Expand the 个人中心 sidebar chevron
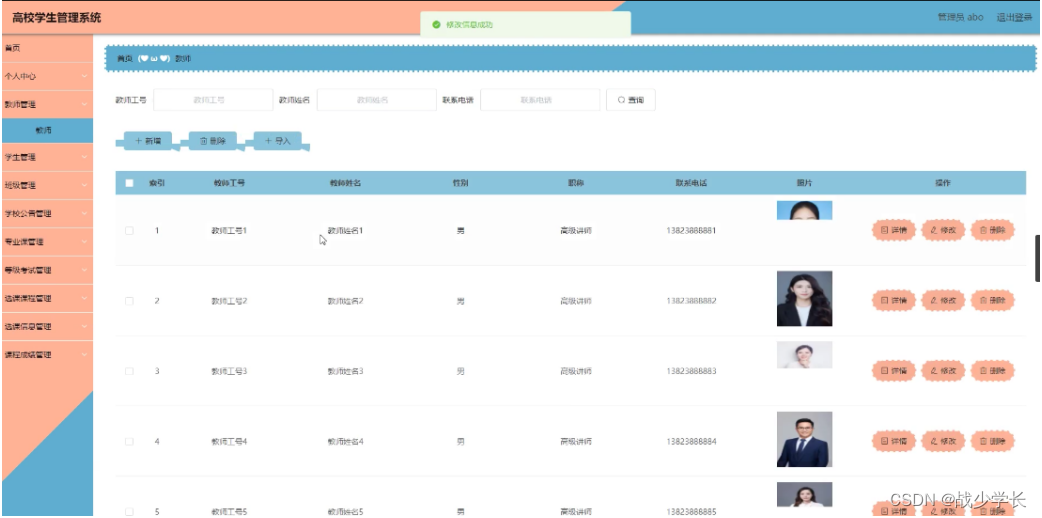 tap(84, 76)
